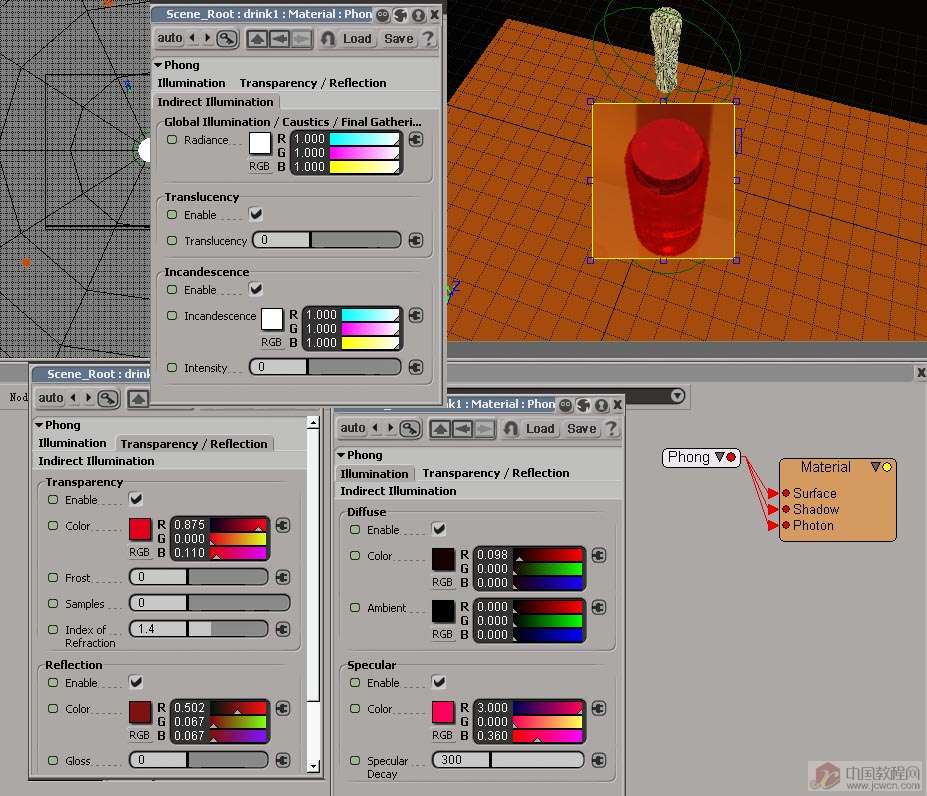
Task: Click the scroll-down arrow in the Transparency window
Action: tap(313, 767)
